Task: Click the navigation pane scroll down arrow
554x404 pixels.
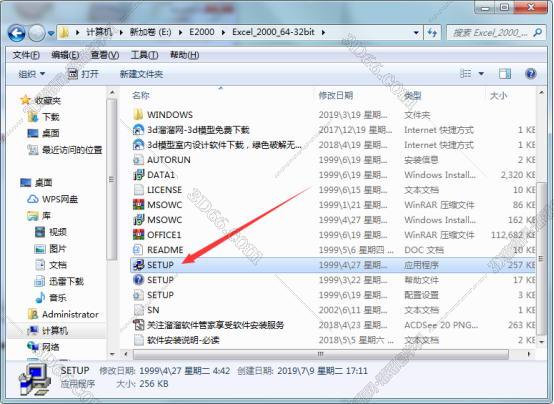Action: (x=112, y=354)
